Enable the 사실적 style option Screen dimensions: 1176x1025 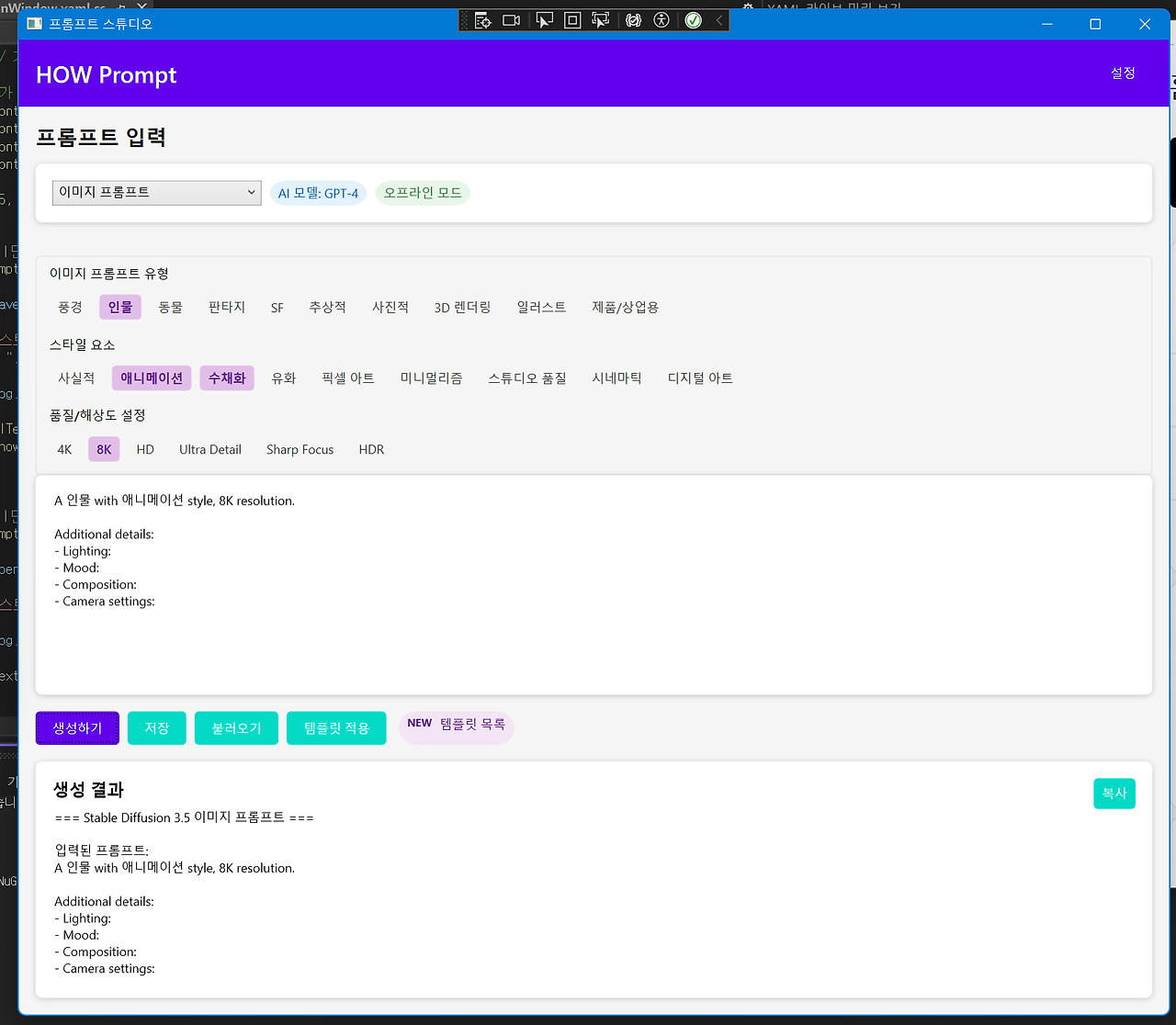(76, 377)
